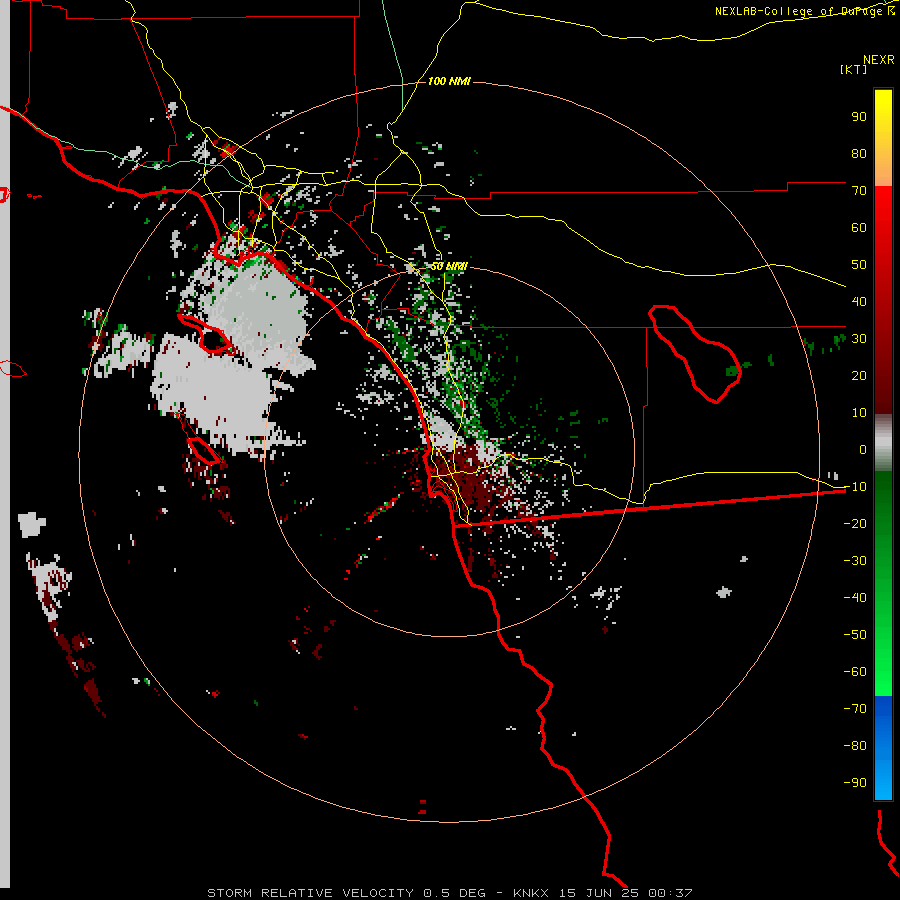Click the Storm Relative Velocity caption at the bottom
900x900 pixels.
click(450, 893)
